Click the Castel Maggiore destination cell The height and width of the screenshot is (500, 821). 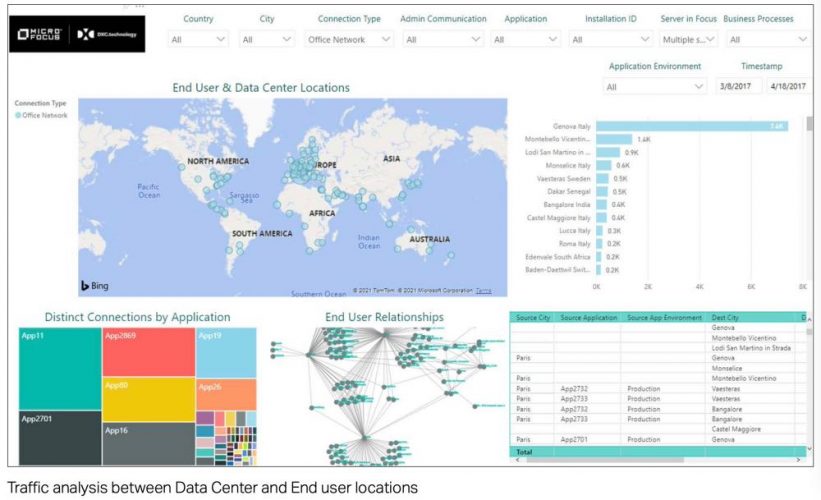pos(736,429)
